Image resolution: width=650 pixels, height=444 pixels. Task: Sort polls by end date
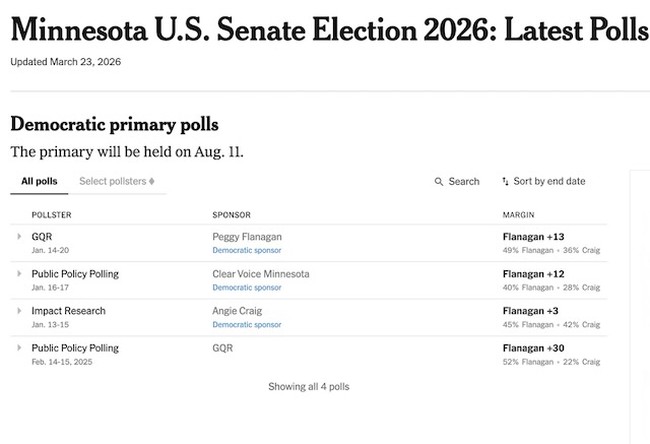(549, 182)
